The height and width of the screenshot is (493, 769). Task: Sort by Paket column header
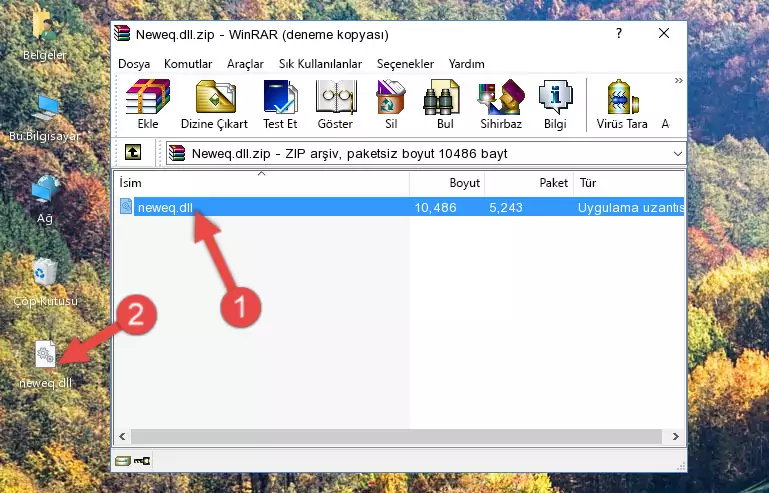(529, 183)
